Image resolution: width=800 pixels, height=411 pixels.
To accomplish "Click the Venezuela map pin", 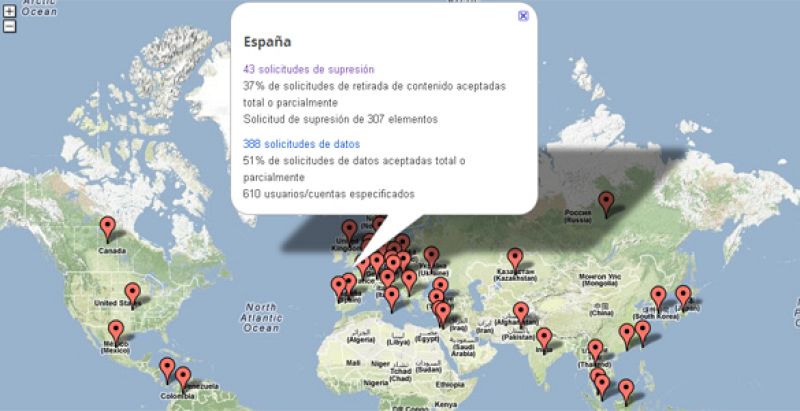I will click(183, 377).
